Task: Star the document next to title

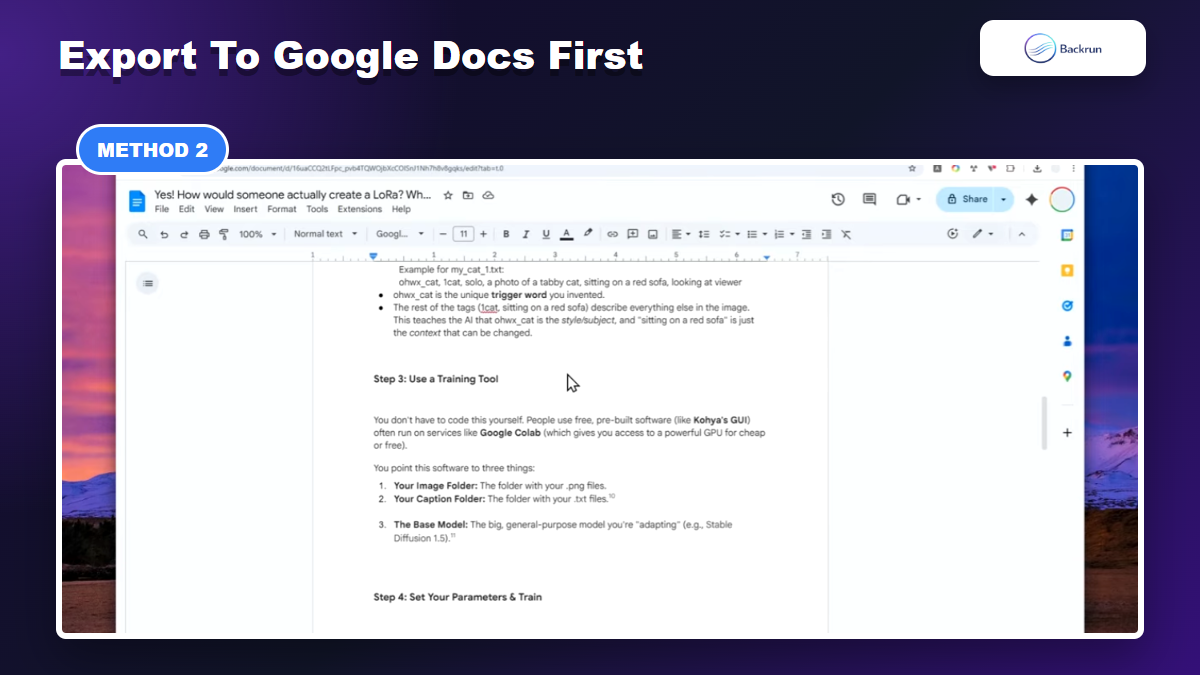Action: 448,195
